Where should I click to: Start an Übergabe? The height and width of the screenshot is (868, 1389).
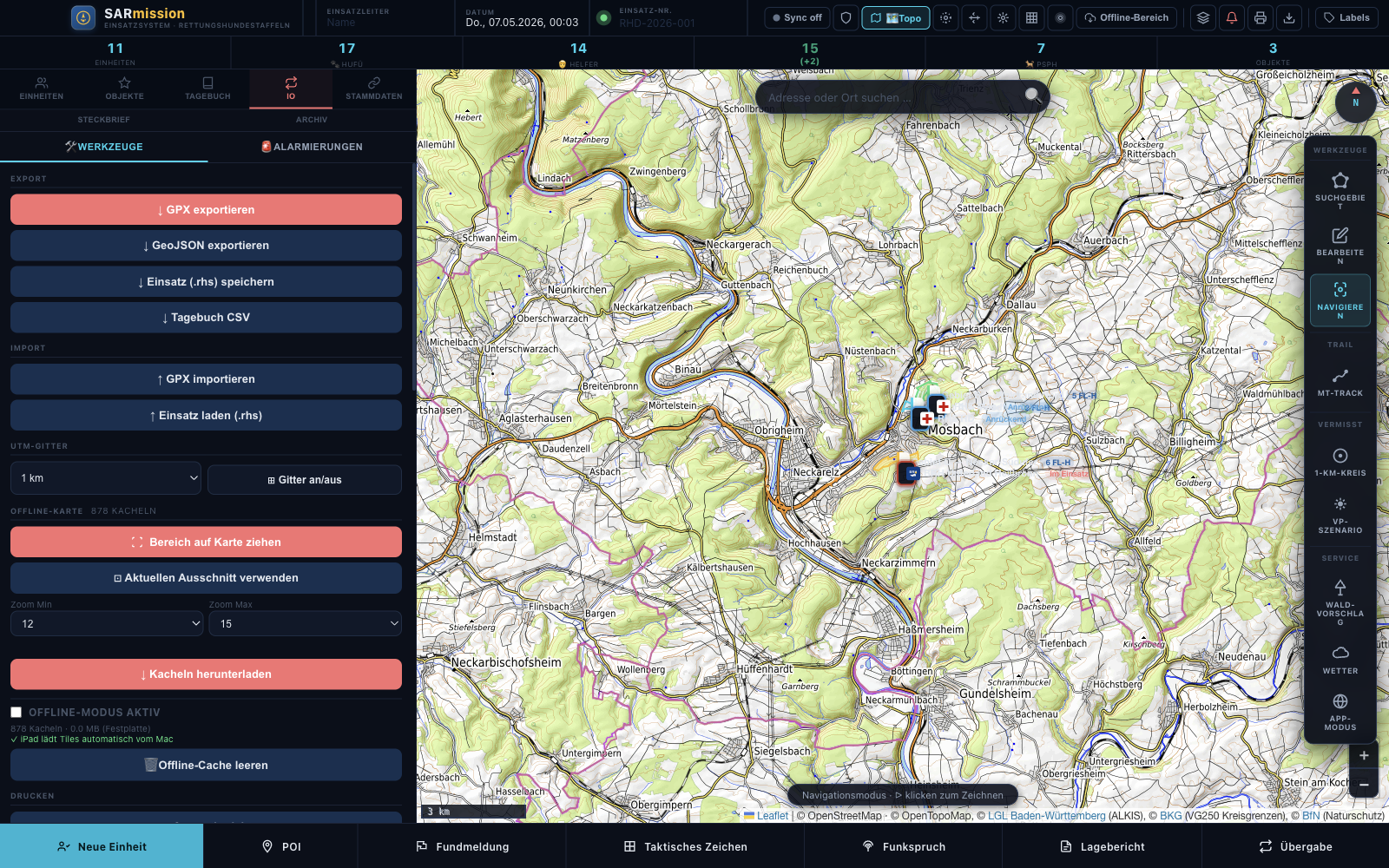point(1295,846)
